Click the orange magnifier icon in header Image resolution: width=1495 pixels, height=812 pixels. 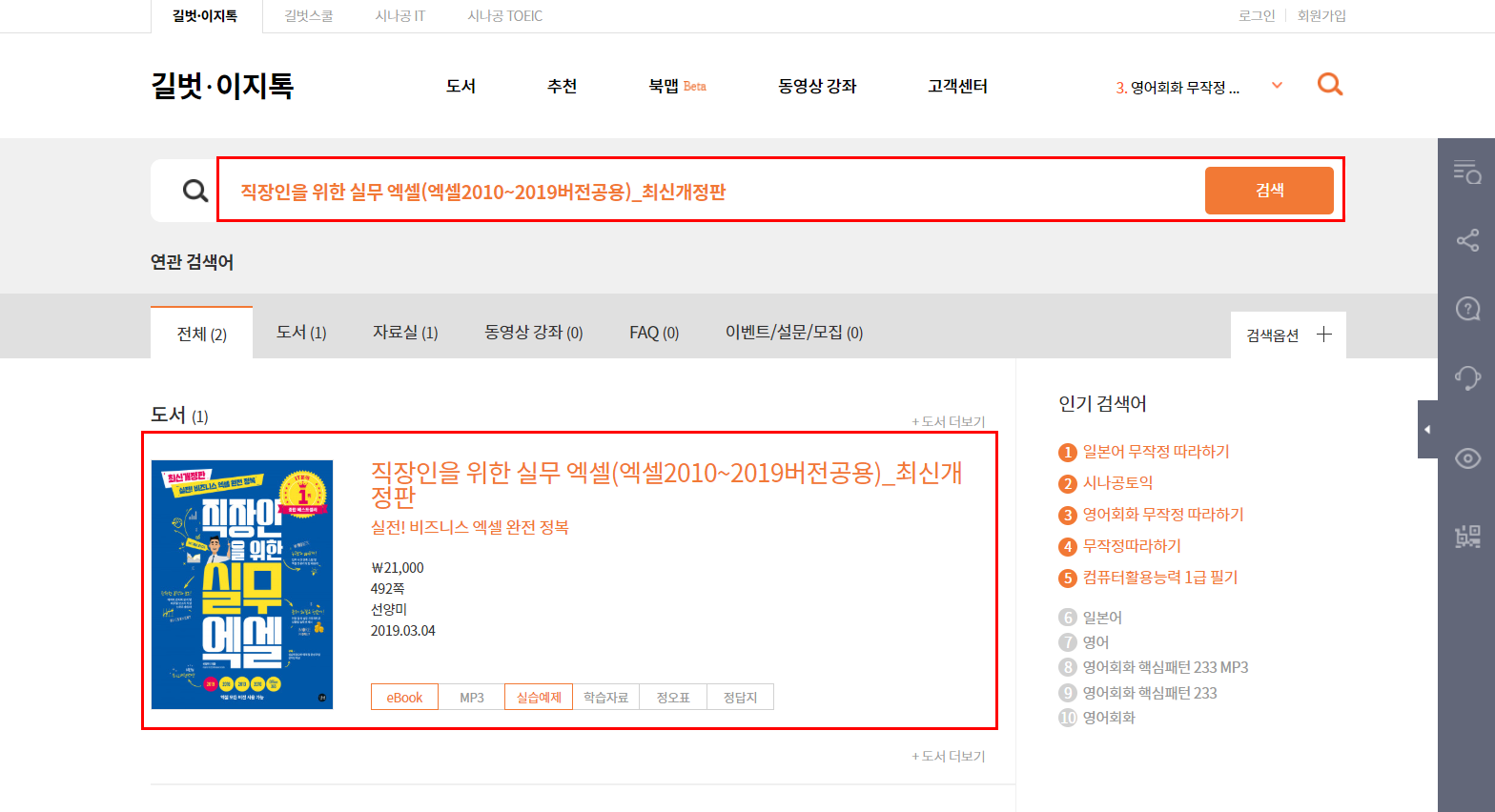1329,85
